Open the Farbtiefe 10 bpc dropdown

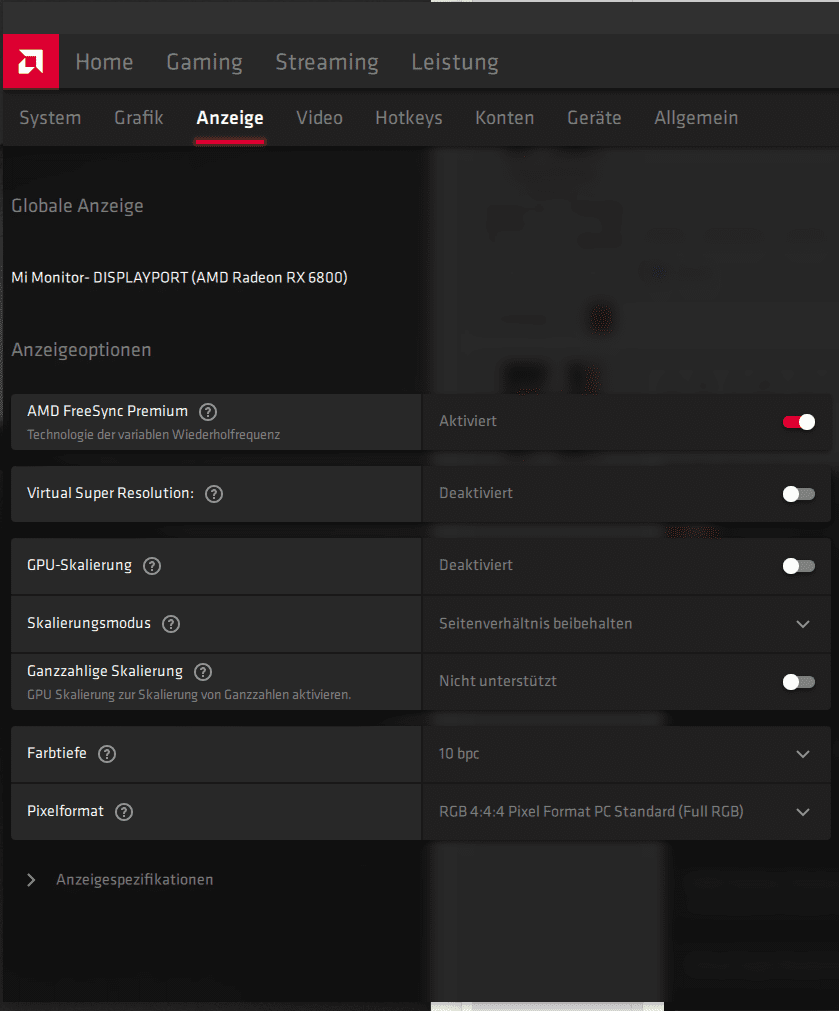pyautogui.click(x=626, y=754)
